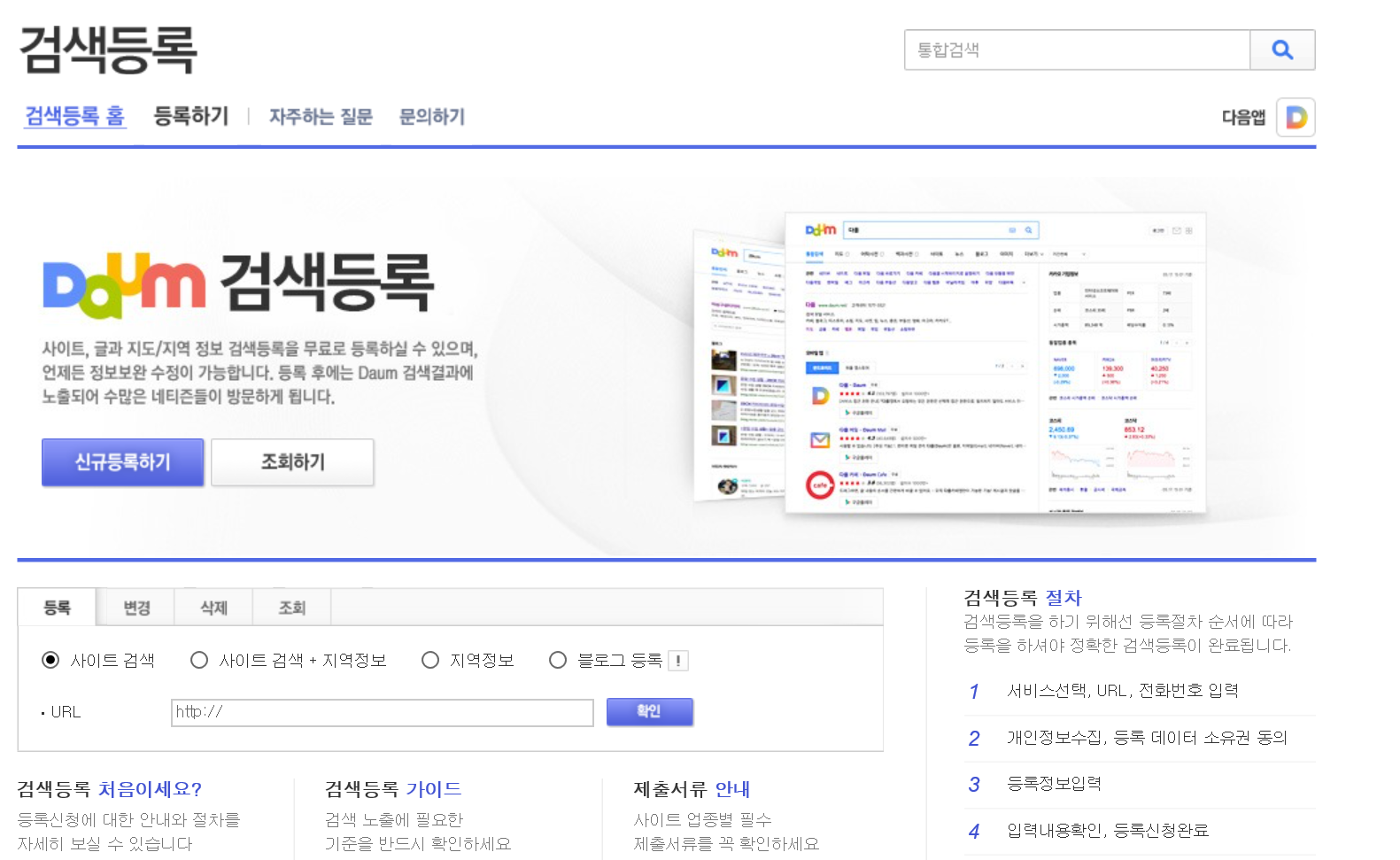Screen dimensions: 1400x860
Task: Click the 다음앱 link text
Action: (1243, 117)
